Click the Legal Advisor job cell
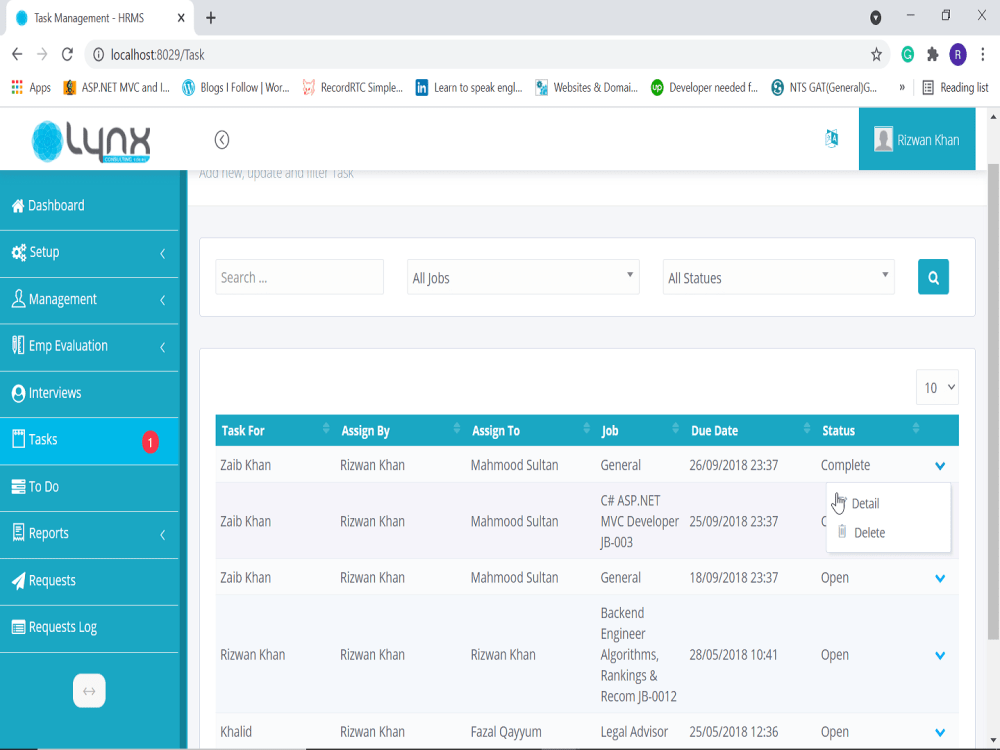Screen dimensions: 1000x750 point(634,732)
